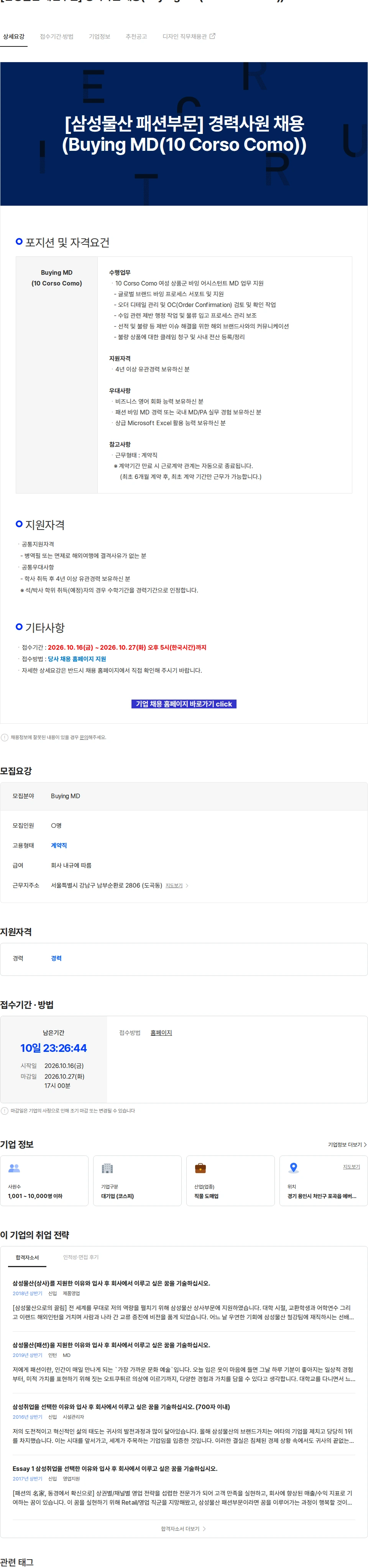Click the 대기업 (코스피) text

[x=117, y=1196]
